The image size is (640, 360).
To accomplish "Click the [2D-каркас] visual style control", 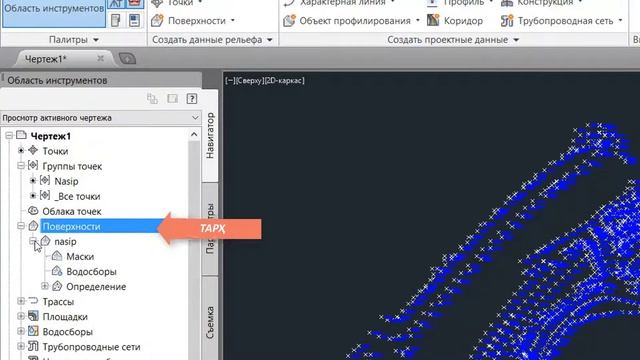I will point(284,80).
